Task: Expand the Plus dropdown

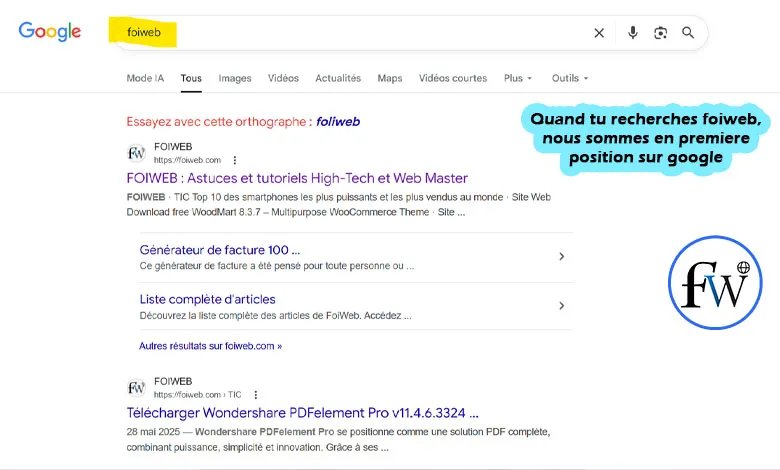Action: (517, 78)
